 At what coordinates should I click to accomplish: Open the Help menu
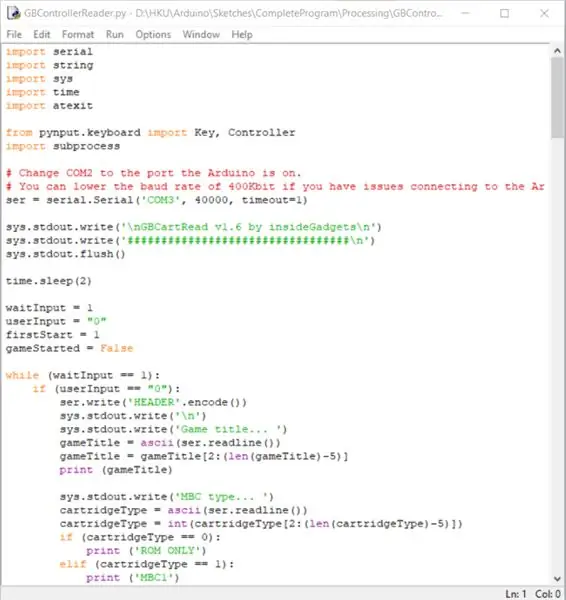[x=242, y=34]
